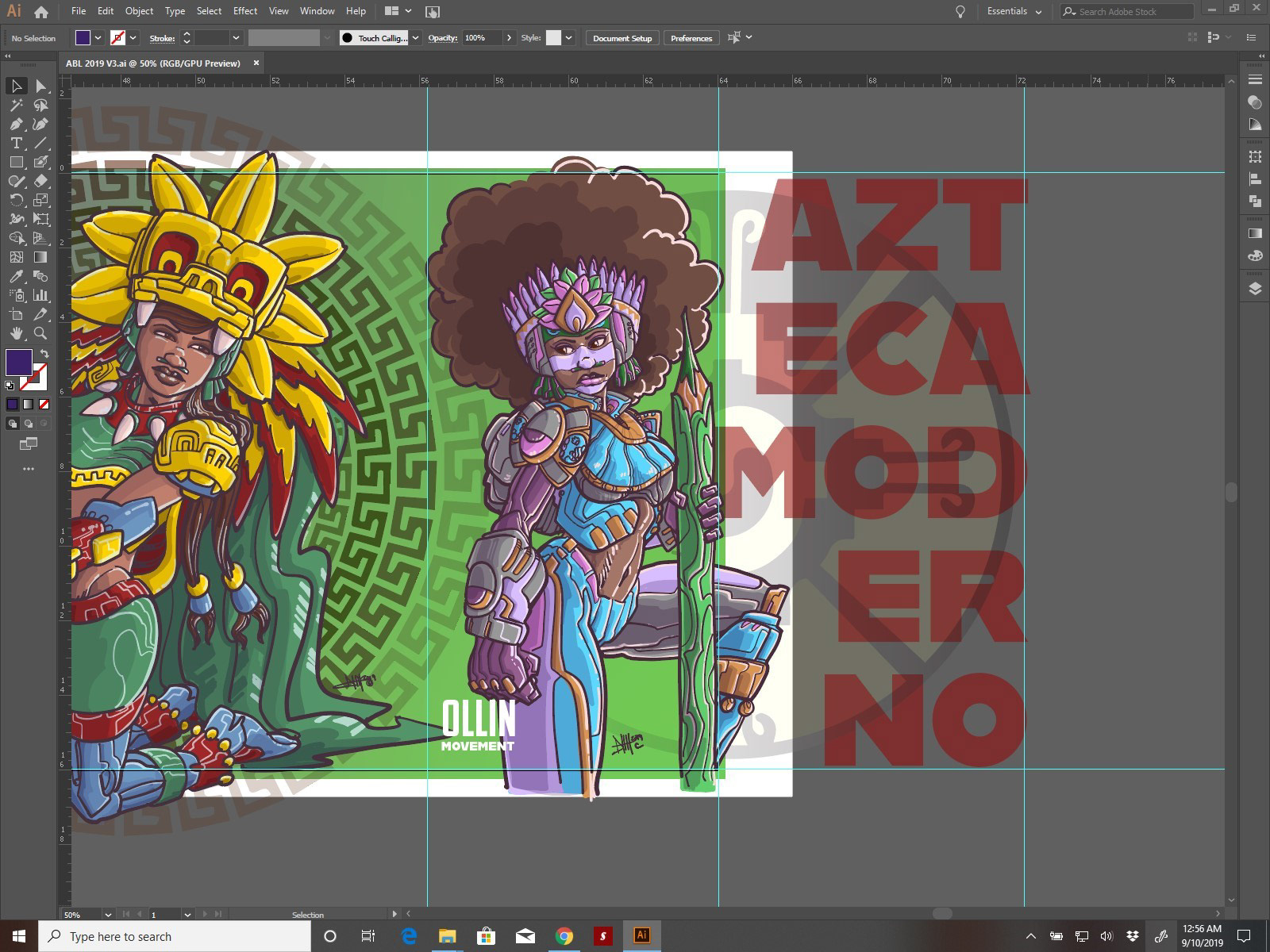The width and height of the screenshot is (1270, 952).
Task: Choose the Shaper tool
Action: [16, 181]
